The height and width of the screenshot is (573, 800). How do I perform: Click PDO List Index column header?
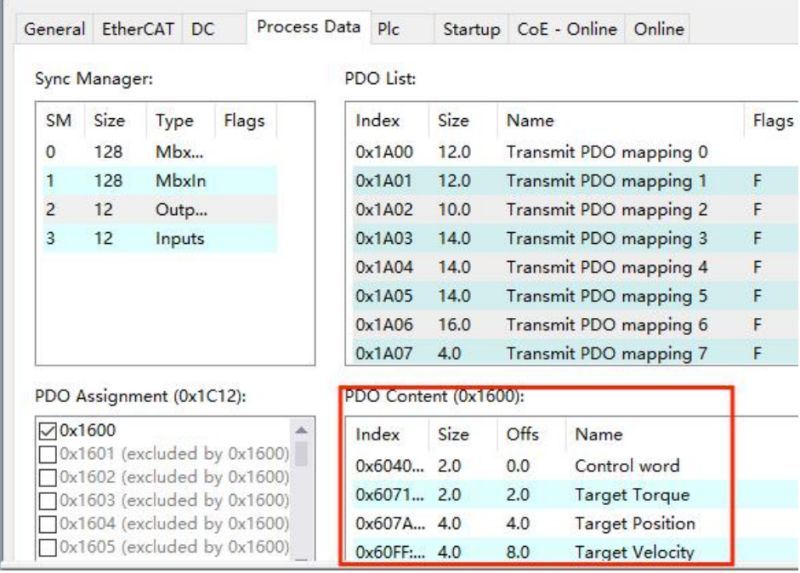[388, 120]
